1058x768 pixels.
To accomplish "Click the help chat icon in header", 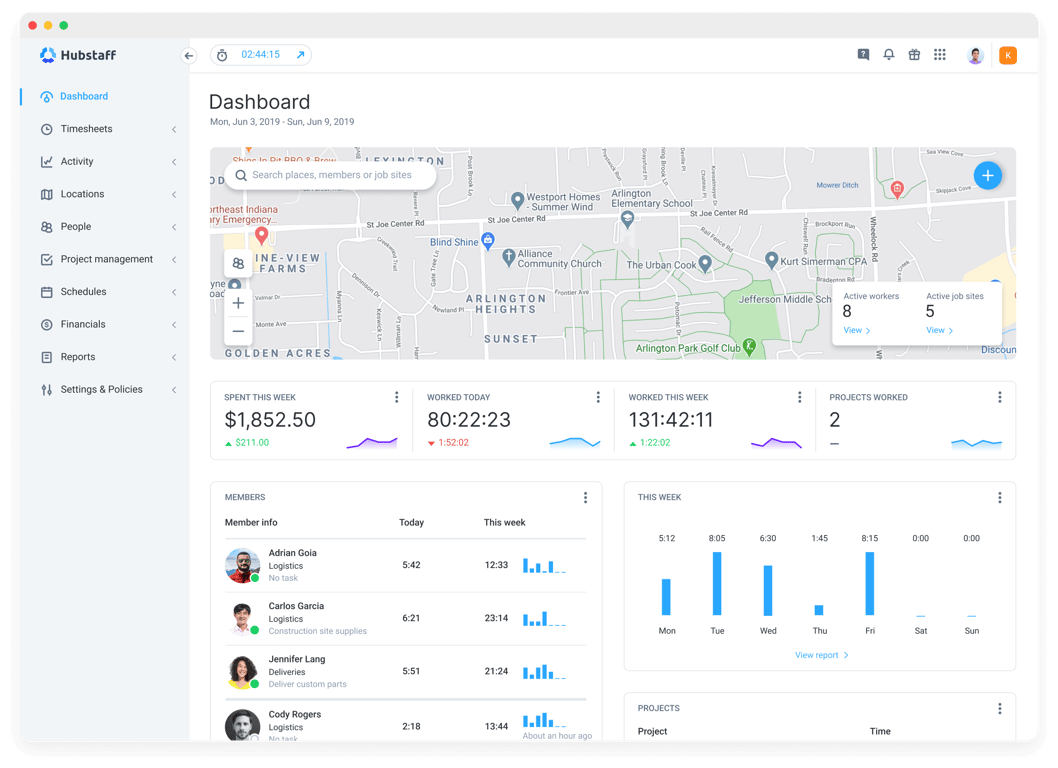I will click(x=863, y=55).
